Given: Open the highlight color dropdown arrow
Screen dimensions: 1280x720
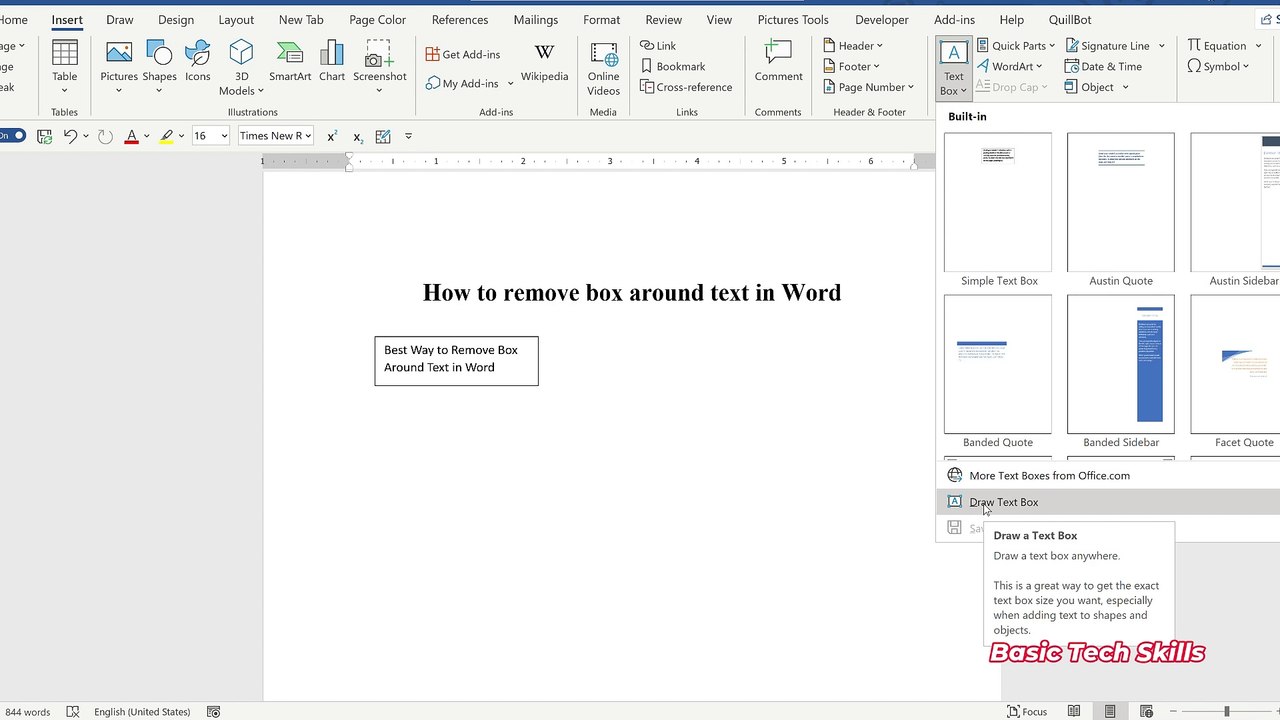Looking at the screenshot, I should (x=182, y=136).
